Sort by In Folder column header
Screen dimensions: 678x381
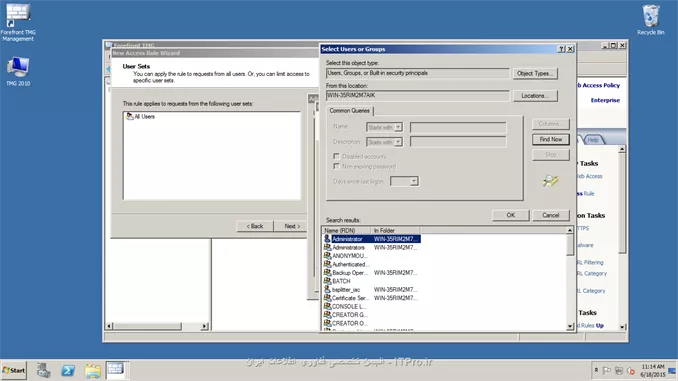(x=395, y=231)
